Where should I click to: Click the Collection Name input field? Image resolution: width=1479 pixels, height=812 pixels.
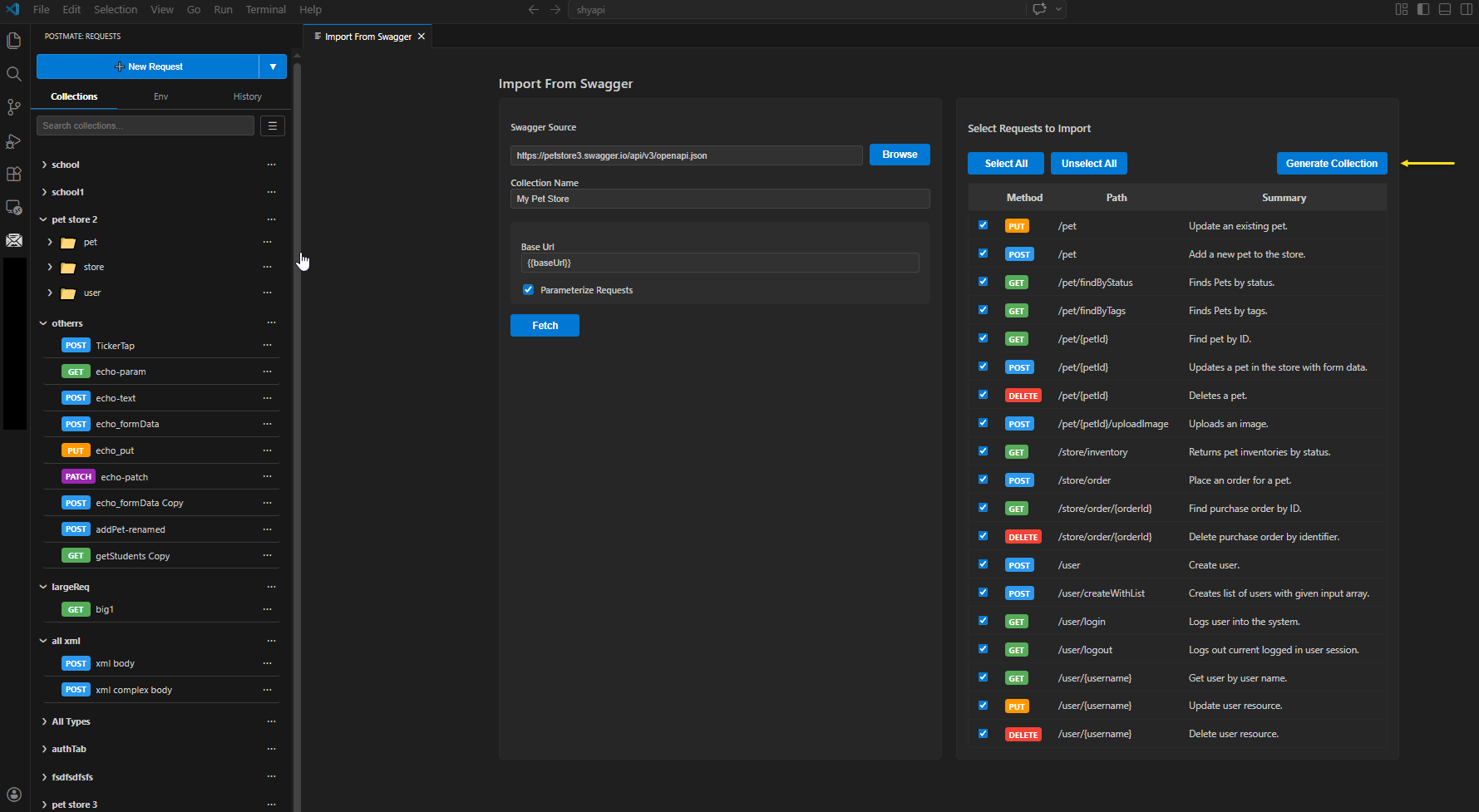point(720,199)
